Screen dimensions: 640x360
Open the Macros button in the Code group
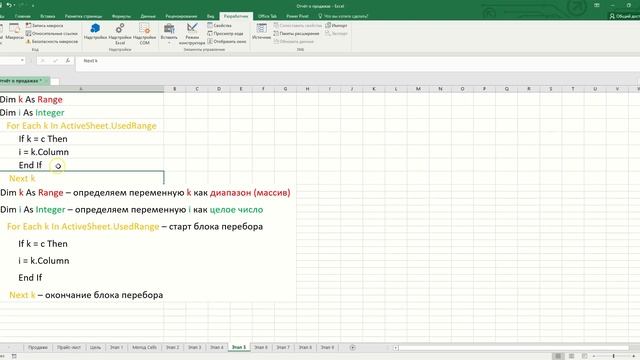point(14,32)
